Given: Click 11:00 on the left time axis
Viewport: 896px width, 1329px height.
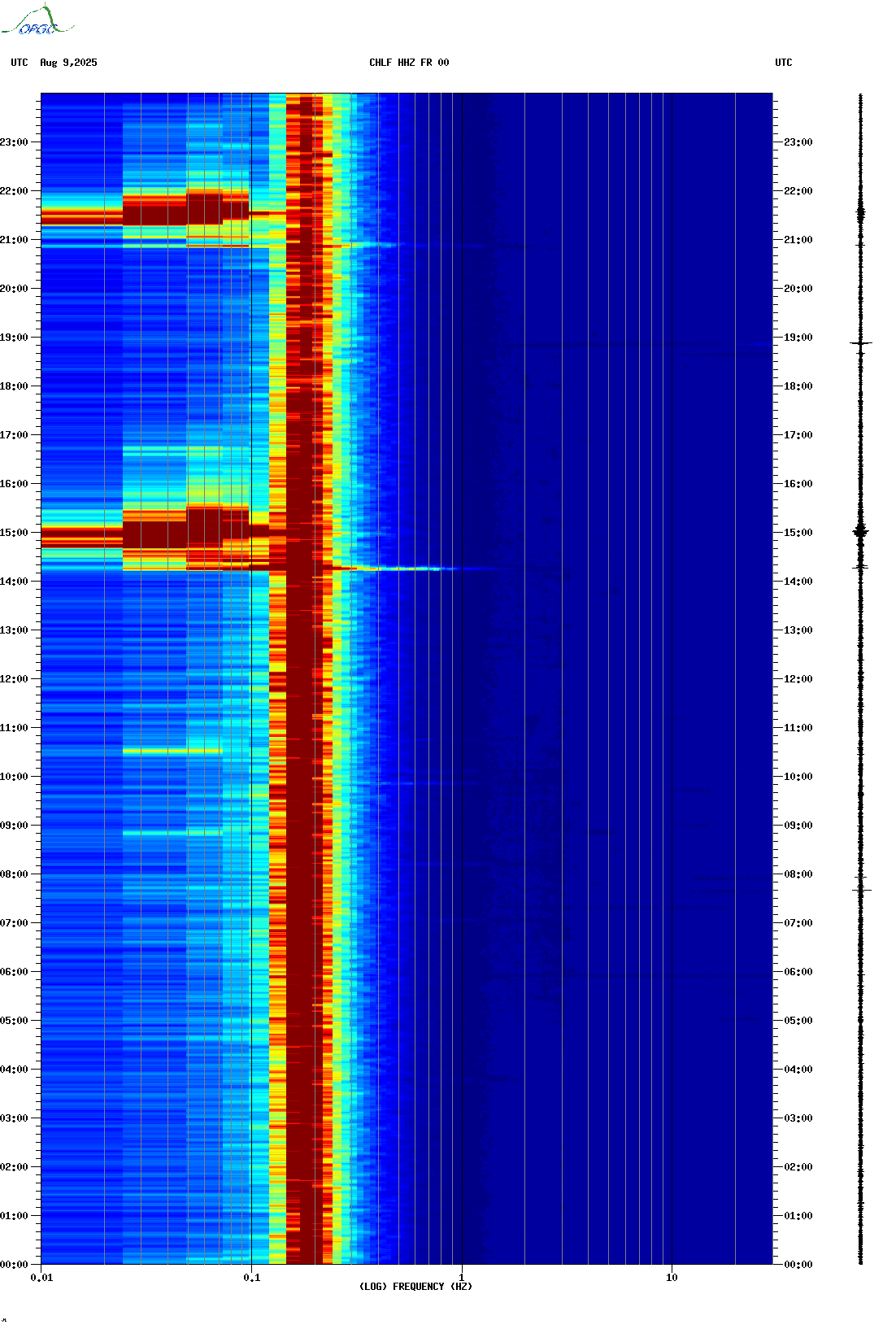Looking at the screenshot, I should tap(14, 728).
